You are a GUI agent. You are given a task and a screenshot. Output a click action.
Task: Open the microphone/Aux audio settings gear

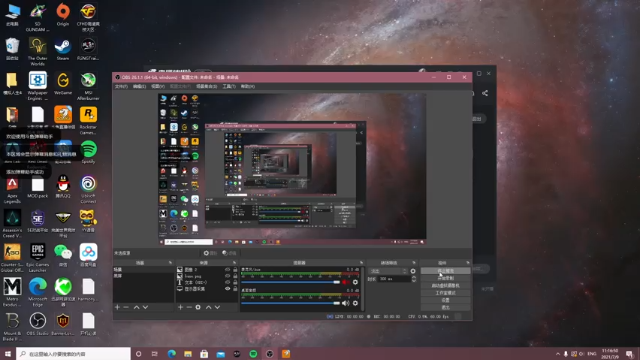coord(355,282)
